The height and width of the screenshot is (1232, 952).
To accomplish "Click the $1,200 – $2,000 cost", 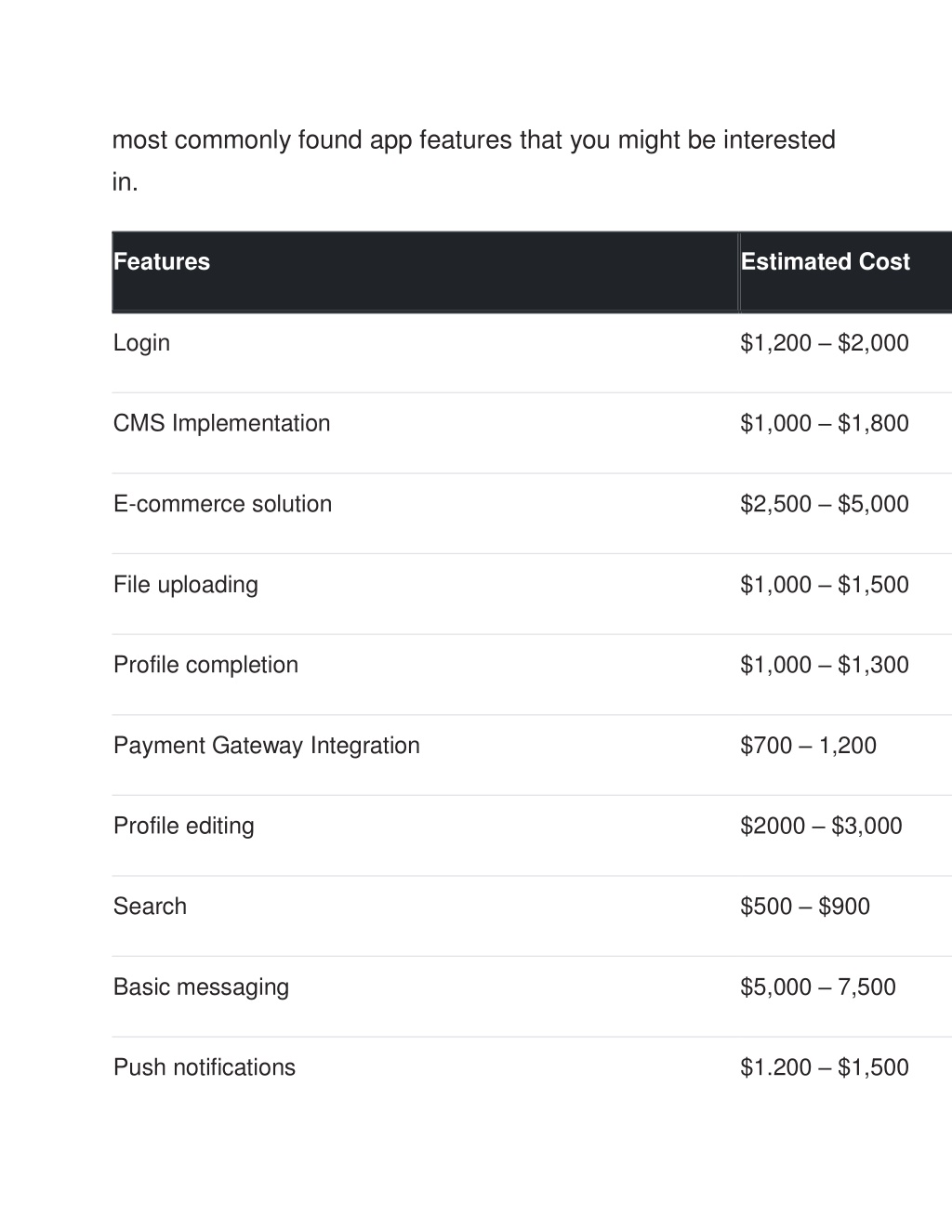I will (825, 343).
